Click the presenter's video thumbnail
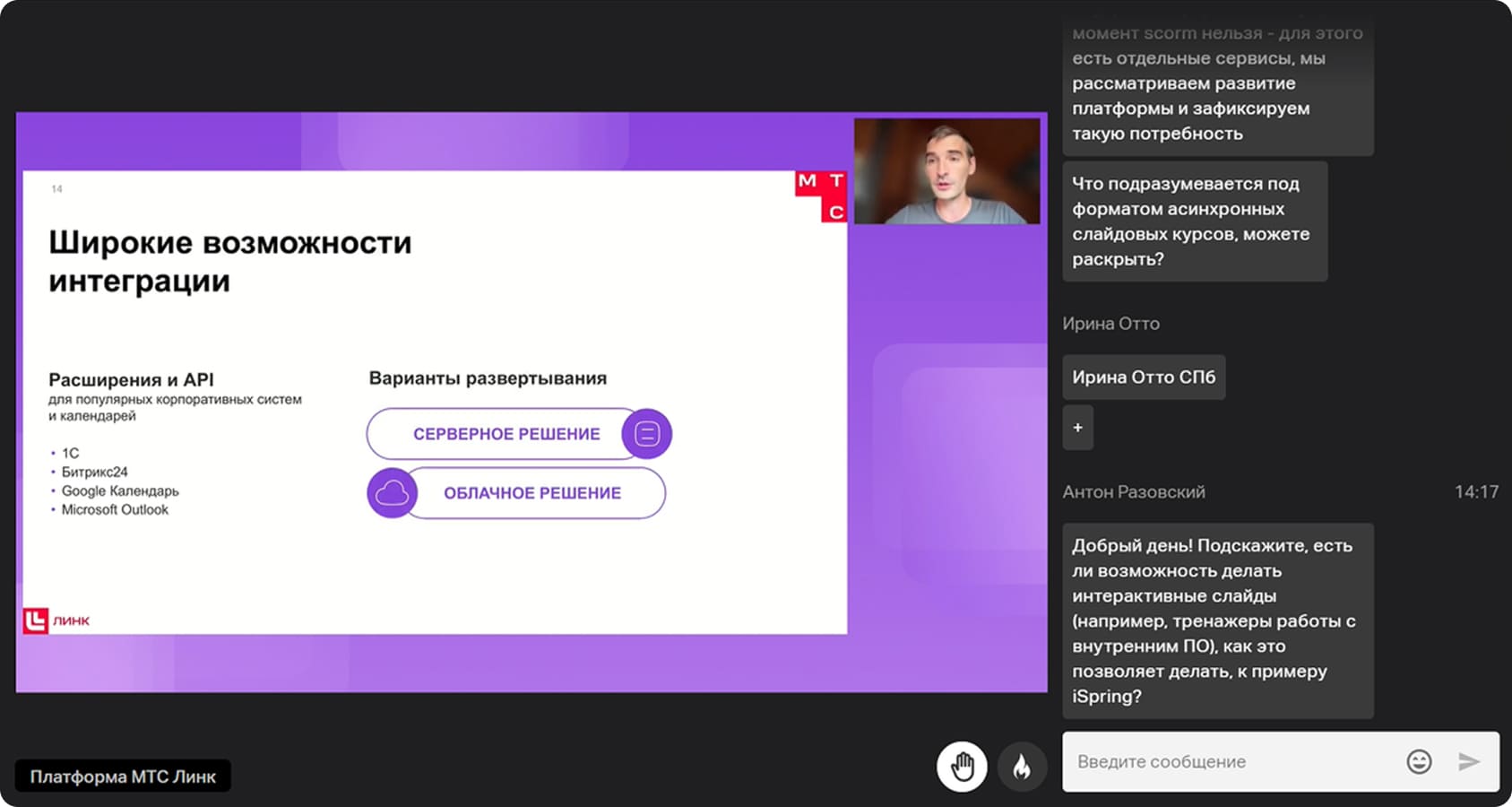The height and width of the screenshot is (807, 1512). click(948, 170)
